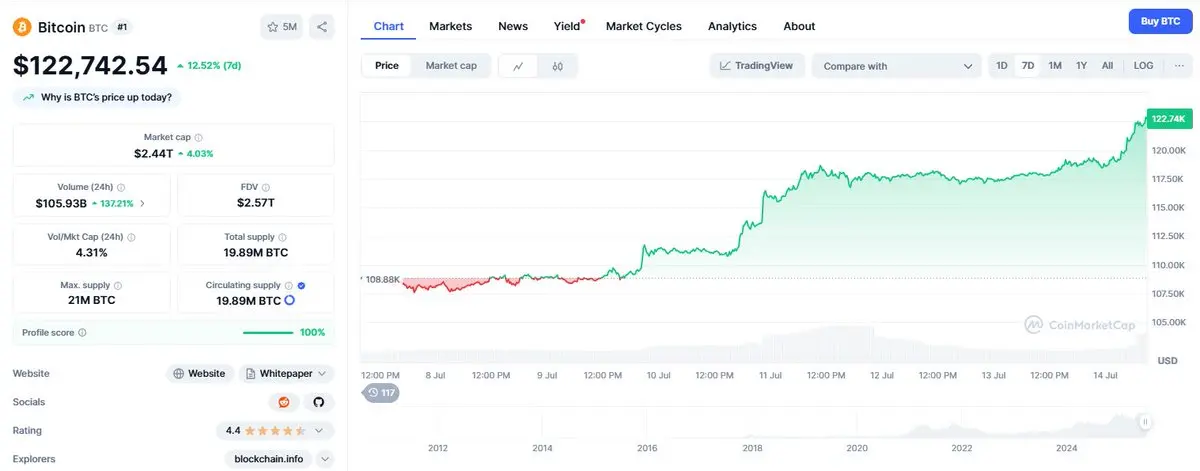Set chart range to 1Y
This screenshot has height=471, width=1200.
1081,66
